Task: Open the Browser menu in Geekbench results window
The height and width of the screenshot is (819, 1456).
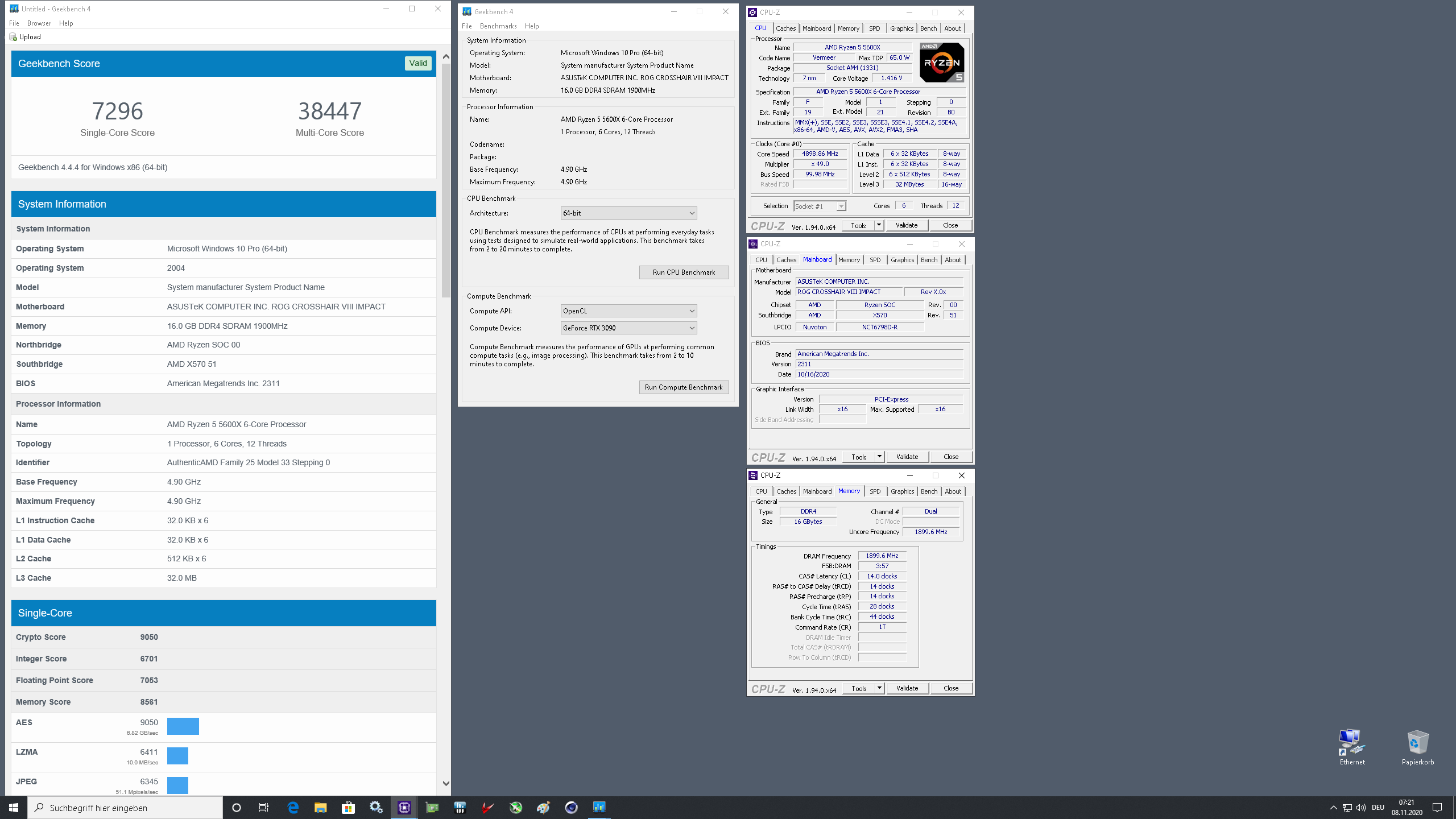Action: pos(39,23)
